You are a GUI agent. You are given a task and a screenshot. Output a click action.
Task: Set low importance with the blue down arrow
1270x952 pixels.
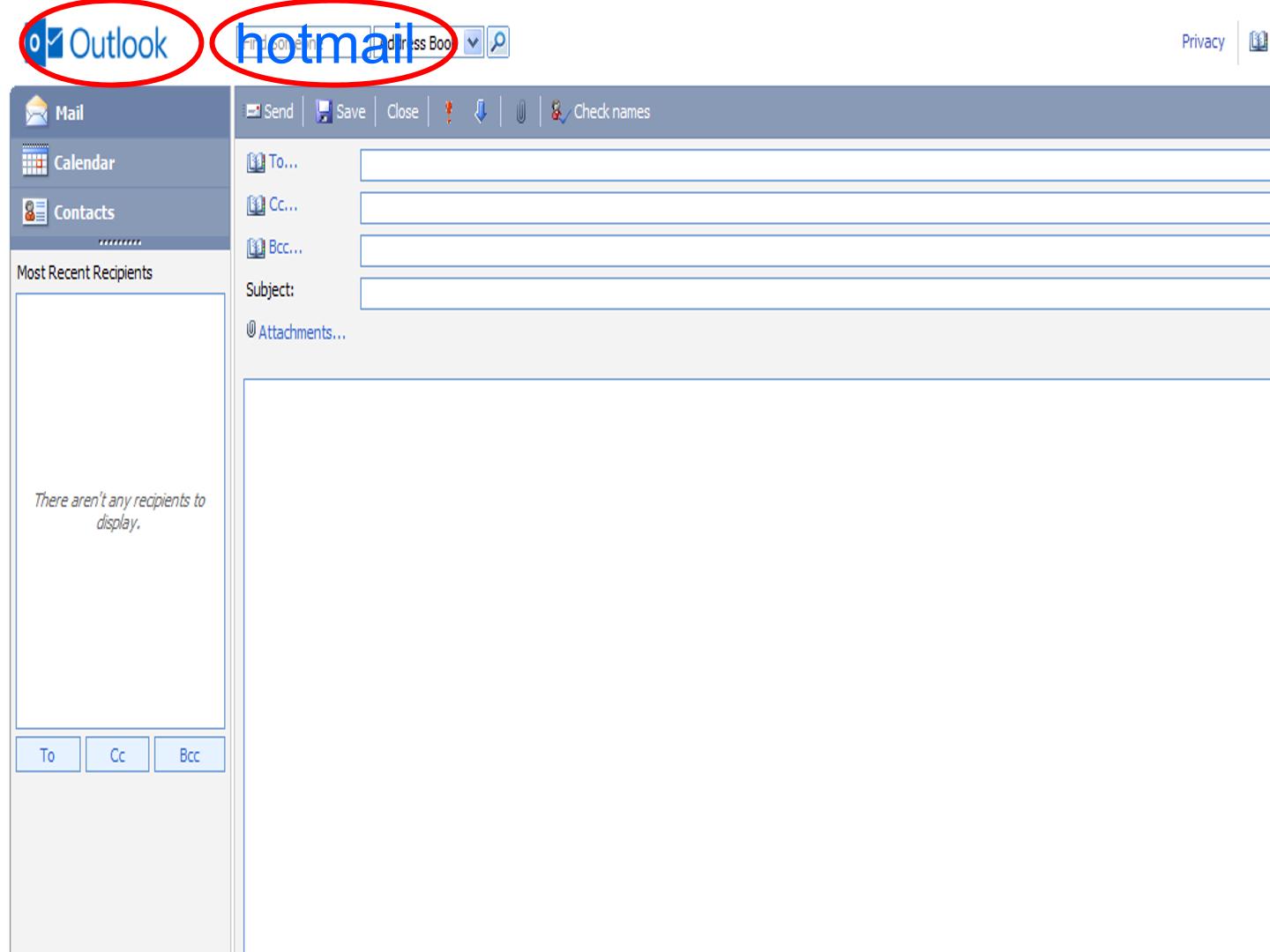pos(481,111)
